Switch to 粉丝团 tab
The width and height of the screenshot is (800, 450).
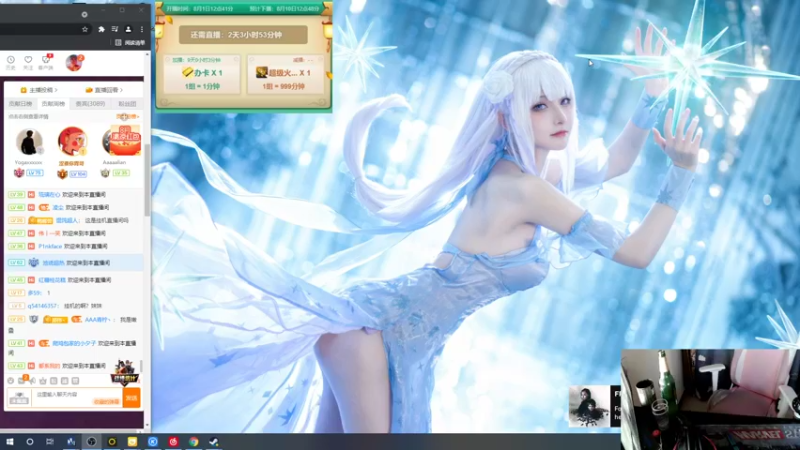click(x=127, y=104)
